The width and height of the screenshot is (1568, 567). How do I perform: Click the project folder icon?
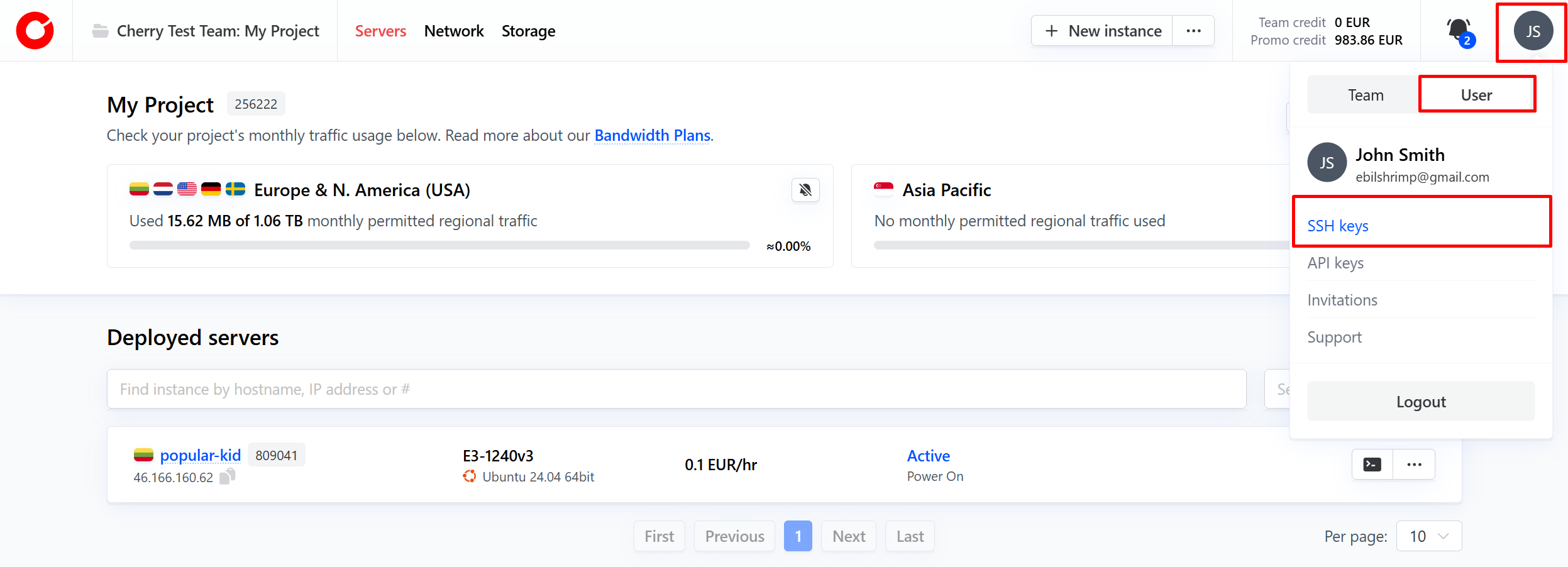[100, 31]
